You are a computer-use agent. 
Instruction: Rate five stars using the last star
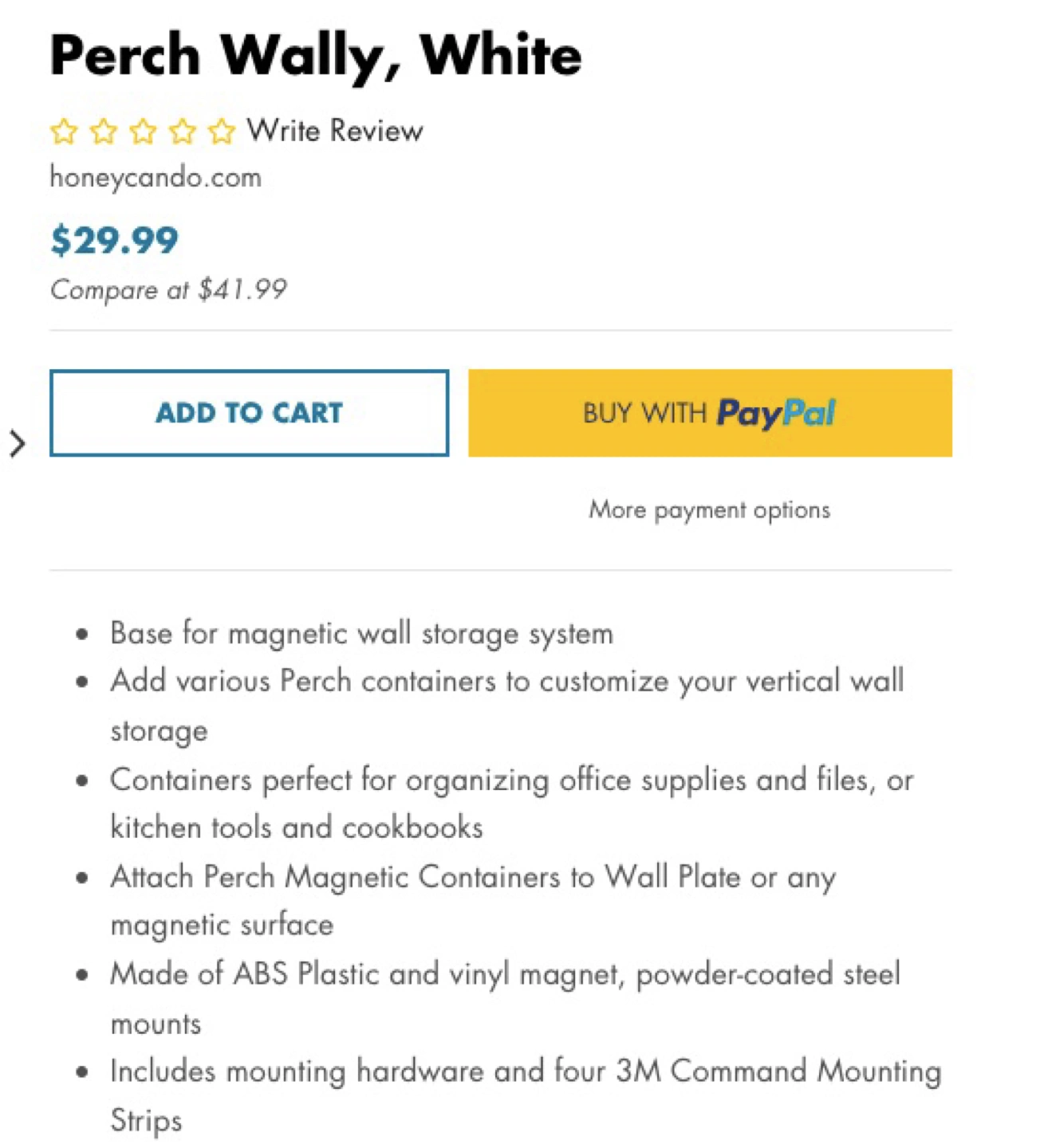[x=222, y=132]
